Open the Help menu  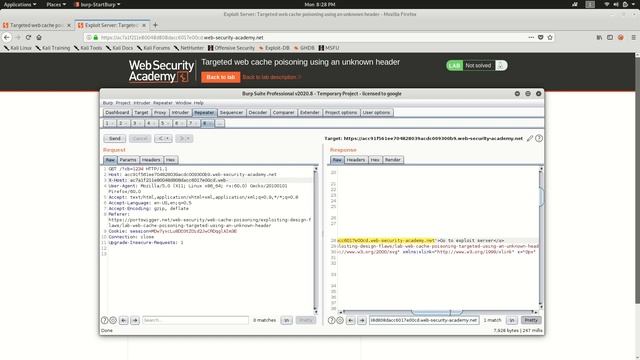pyautogui.click(x=199, y=103)
